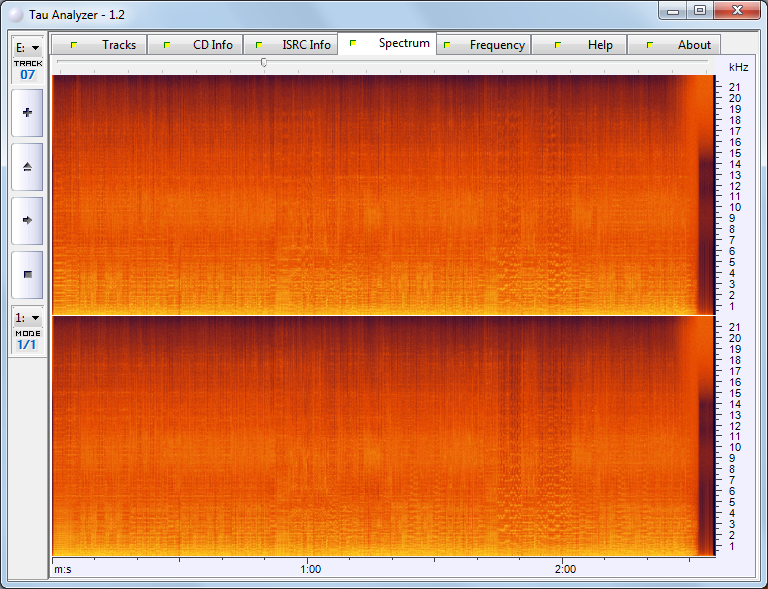Maximize the Tau Analyzer window

click(x=700, y=11)
